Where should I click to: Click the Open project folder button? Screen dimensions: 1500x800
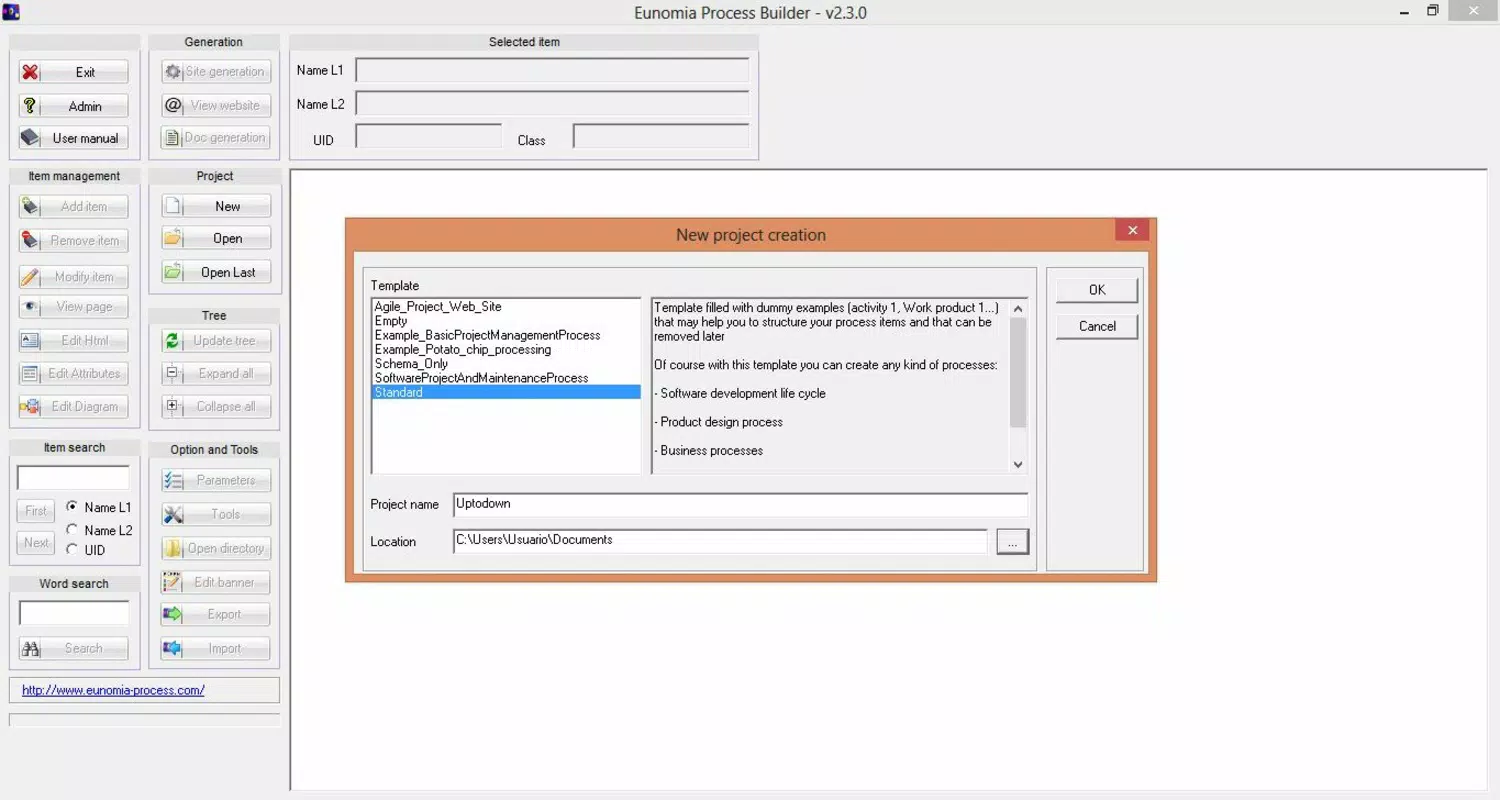pos(216,239)
